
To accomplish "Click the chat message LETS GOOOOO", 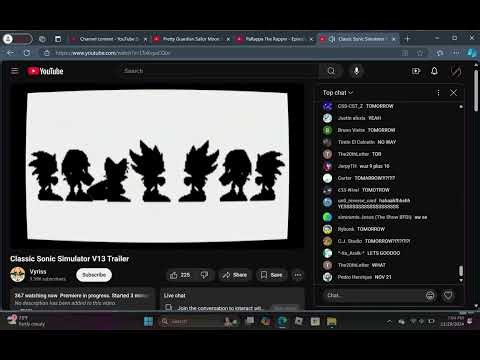I will (x=383, y=253).
